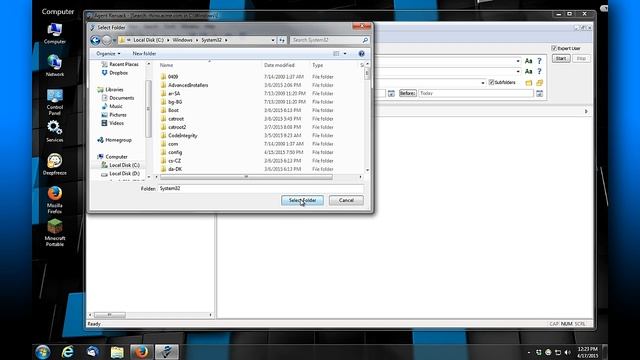Click the Folder name input field

[261, 189]
